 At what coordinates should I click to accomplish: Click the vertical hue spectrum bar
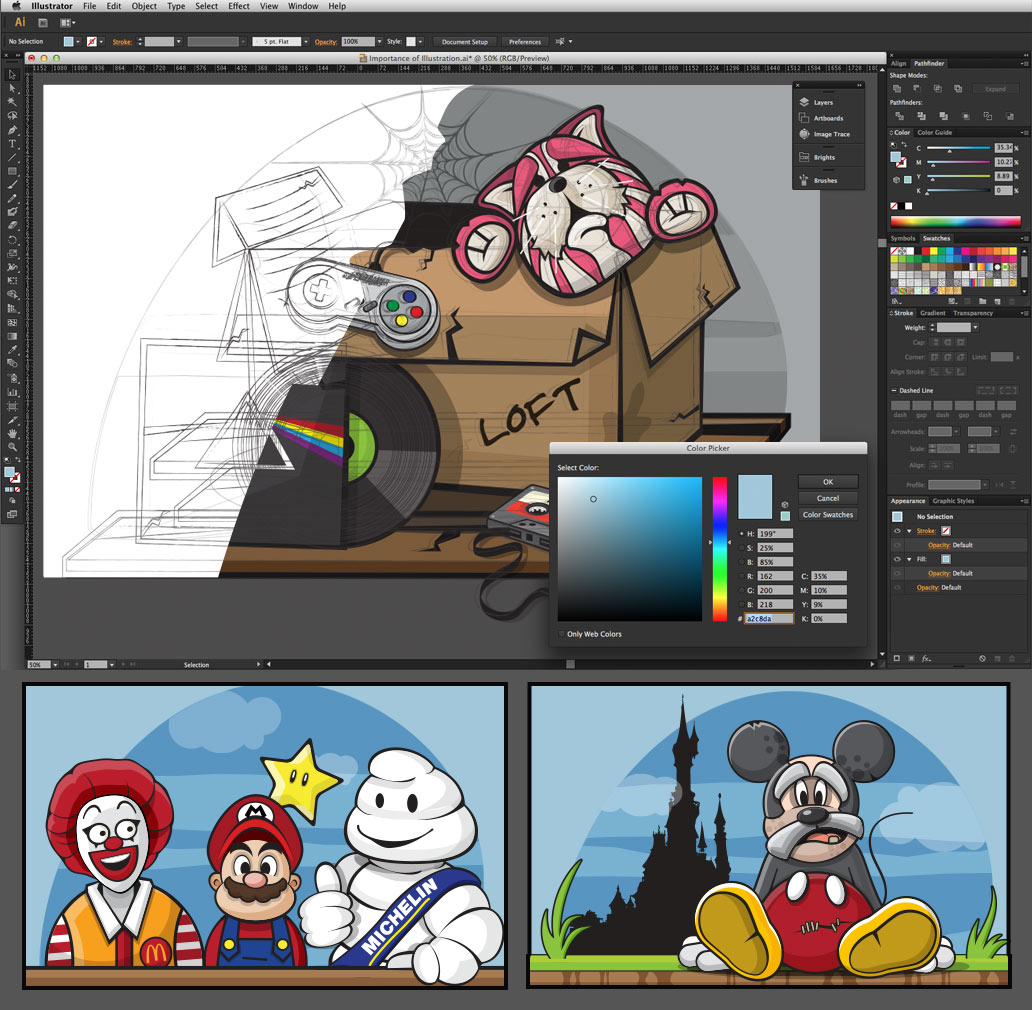click(719, 549)
